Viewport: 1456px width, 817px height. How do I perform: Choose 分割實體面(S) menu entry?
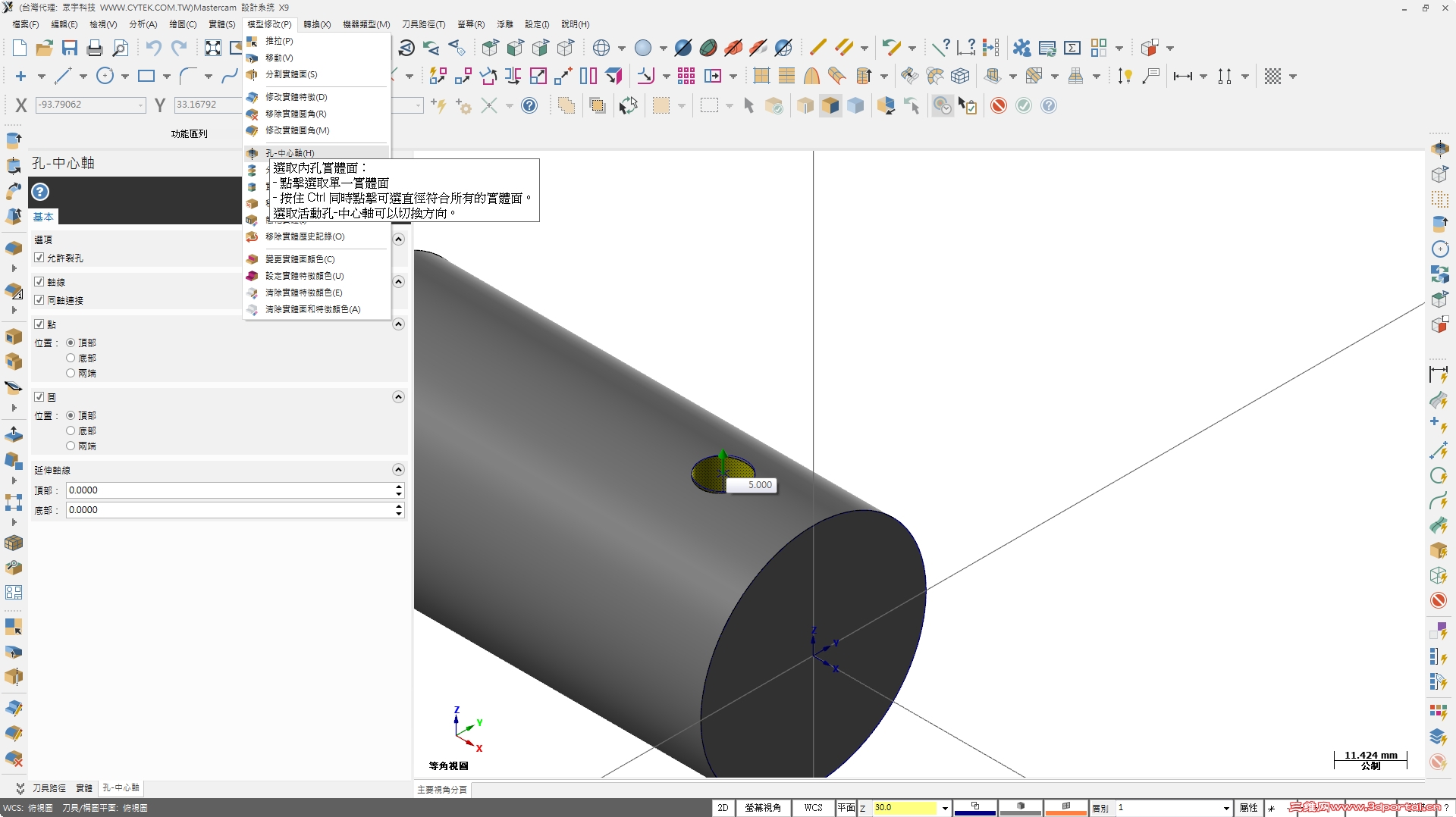tap(292, 74)
